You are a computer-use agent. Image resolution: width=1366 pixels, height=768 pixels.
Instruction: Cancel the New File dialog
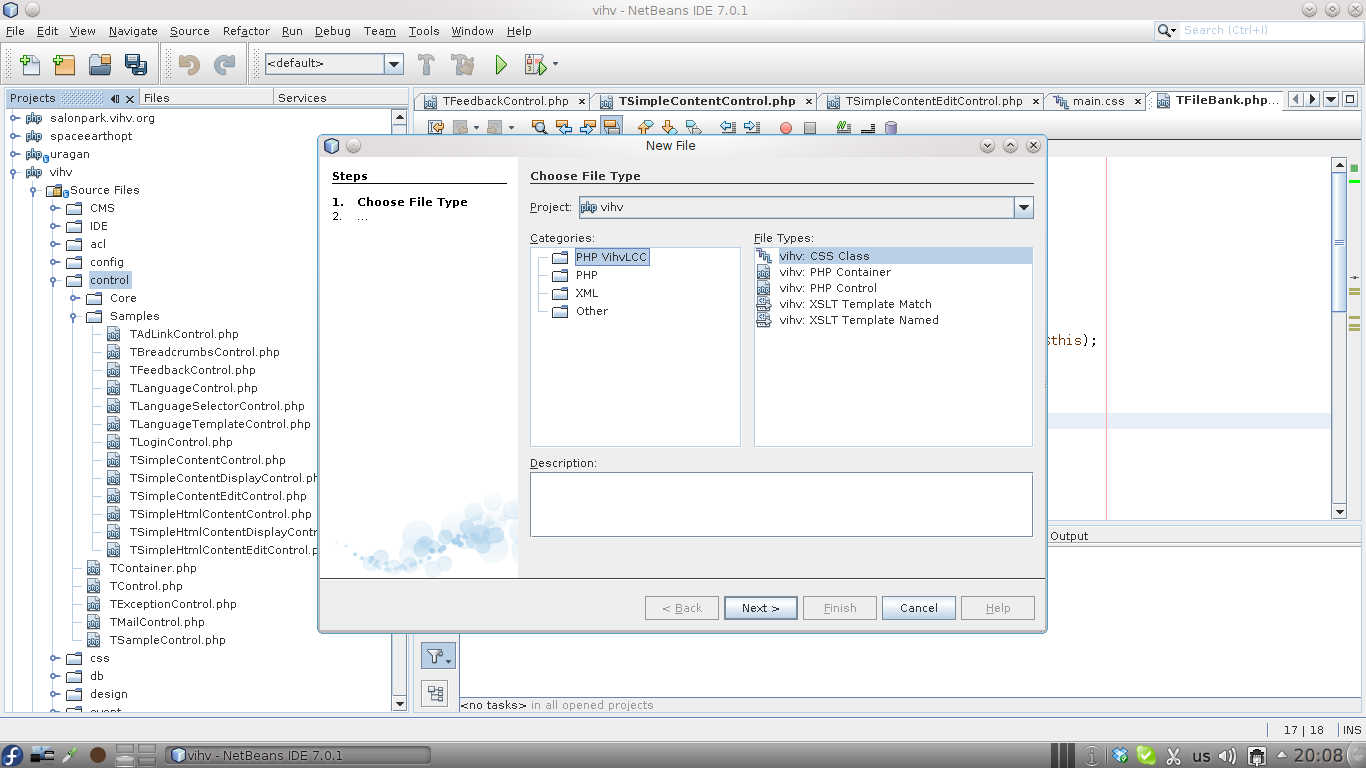(x=918, y=607)
